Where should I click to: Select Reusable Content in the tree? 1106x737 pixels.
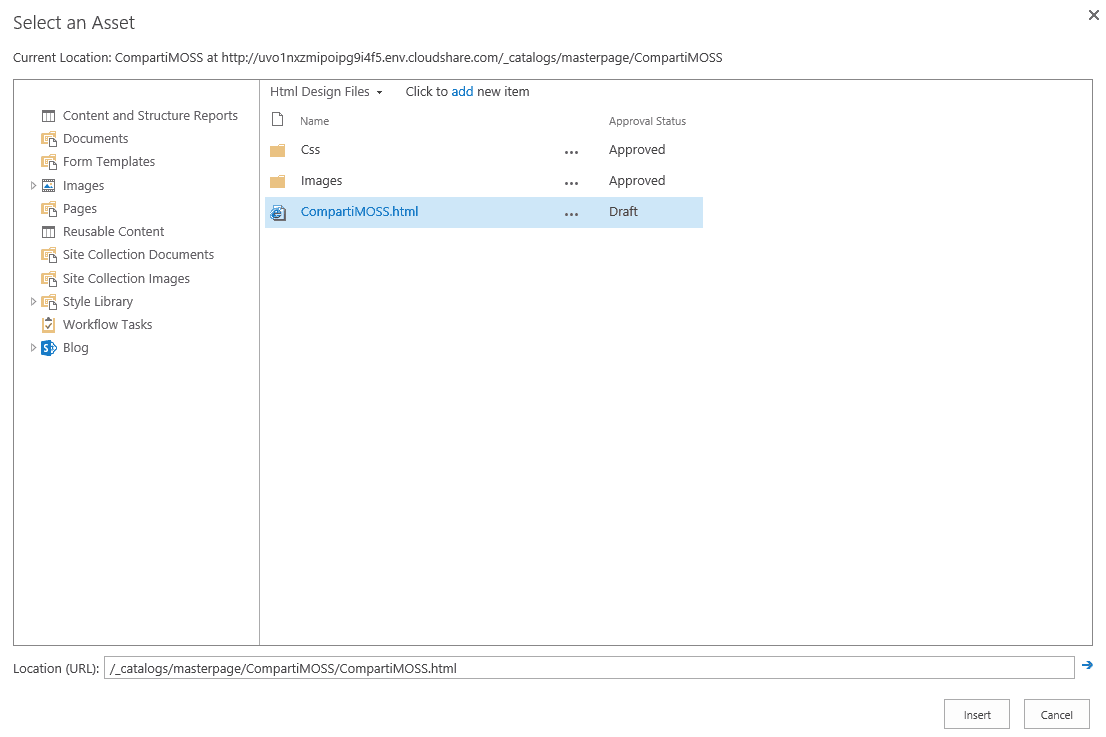click(x=114, y=231)
